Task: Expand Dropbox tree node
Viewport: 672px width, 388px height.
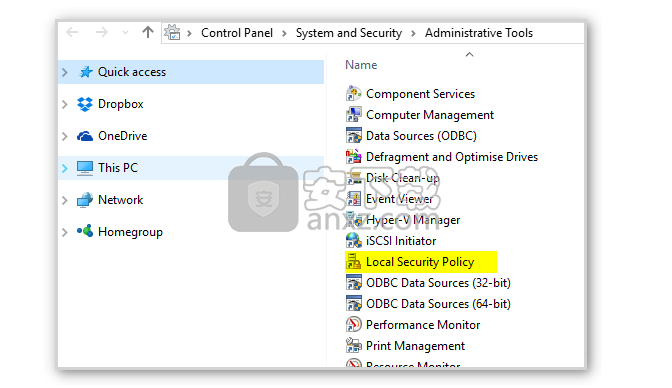Action: pos(65,104)
